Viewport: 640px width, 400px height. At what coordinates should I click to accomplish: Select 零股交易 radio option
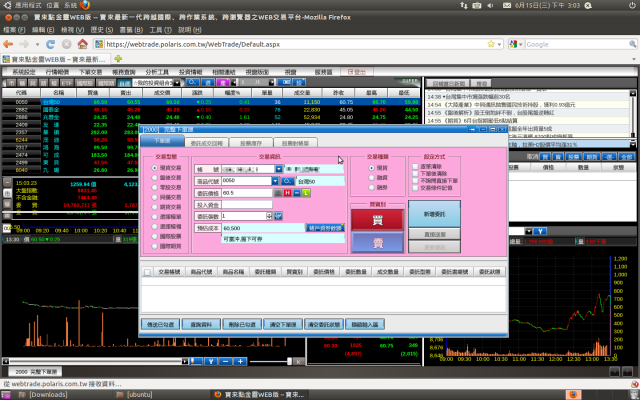pyautogui.click(x=155, y=187)
